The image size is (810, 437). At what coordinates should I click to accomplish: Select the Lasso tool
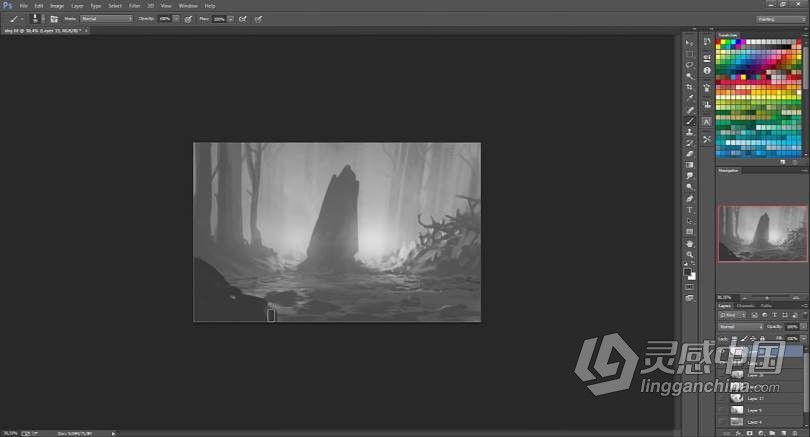tap(689, 65)
